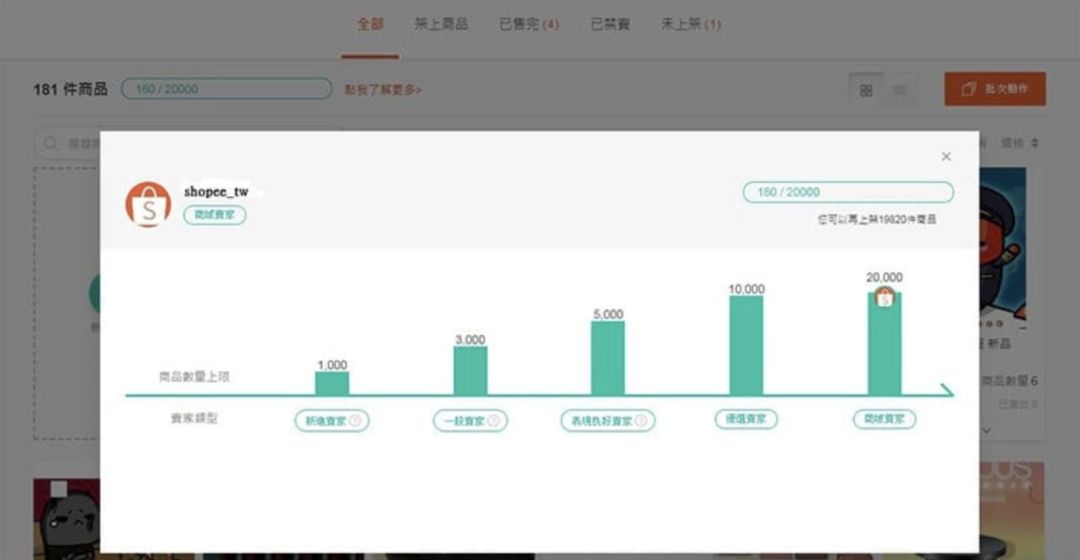The height and width of the screenshot is (560, 1080).
Task: Click the help icon beside 表現良好賣家
Action: tap(641, 421)
